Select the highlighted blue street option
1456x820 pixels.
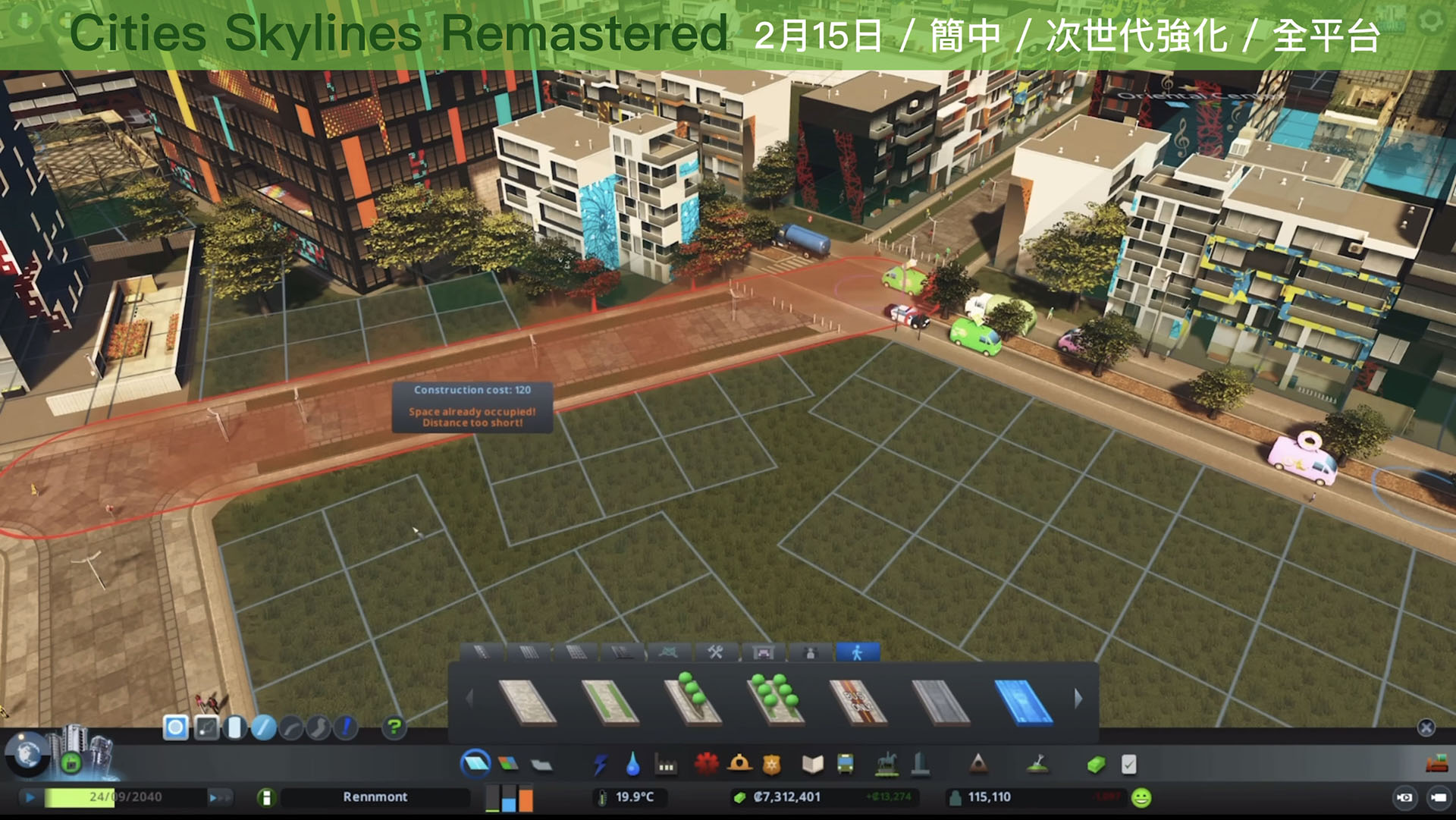(x=1024, y=702)
